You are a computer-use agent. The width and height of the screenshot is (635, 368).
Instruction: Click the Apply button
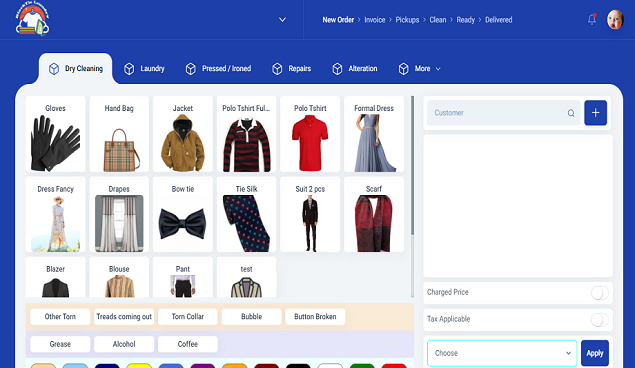click(595, 353)
